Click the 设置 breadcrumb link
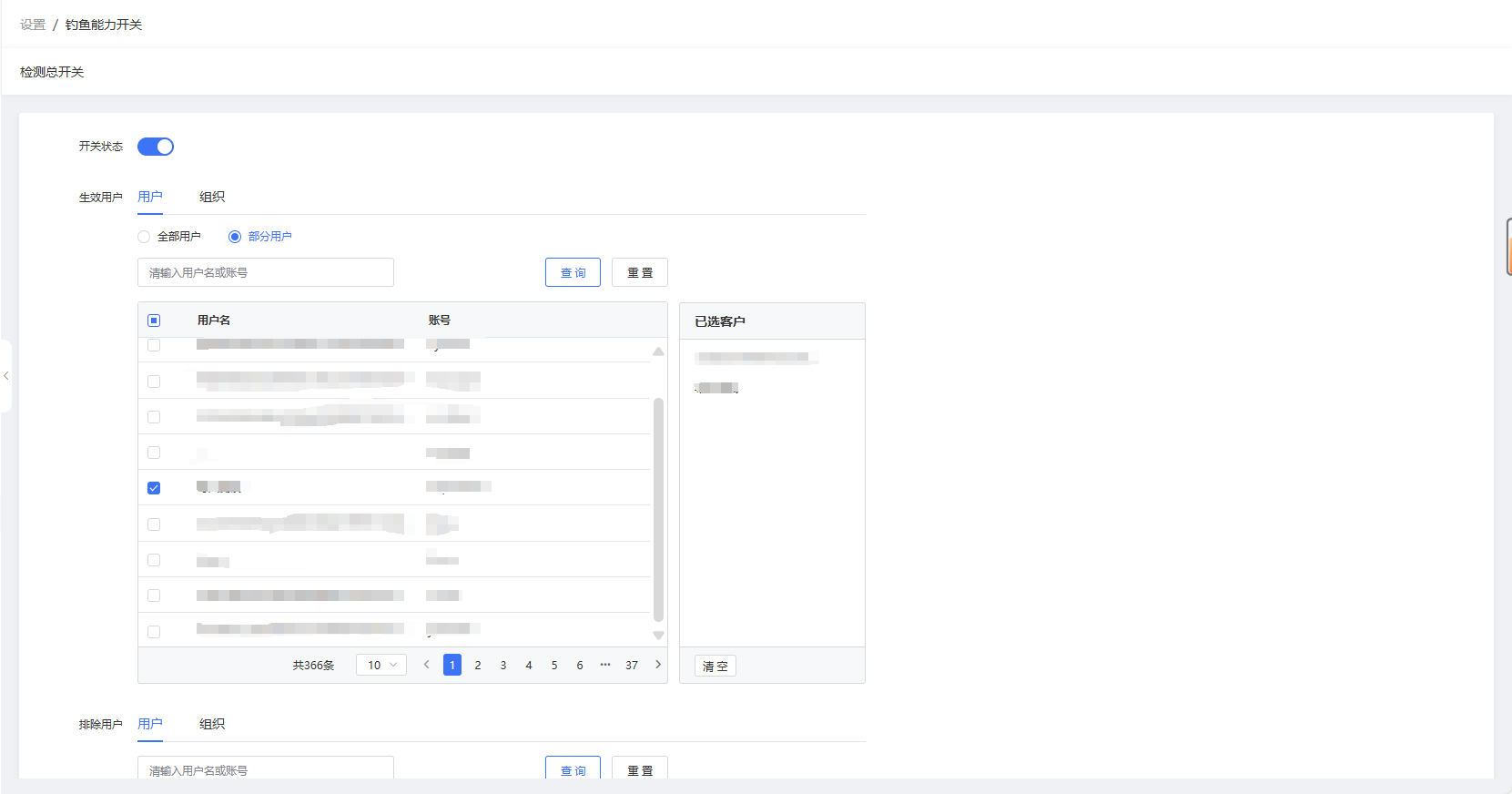Image resolution: width=1512 pixels, height=794 pixels. point(33,25)
